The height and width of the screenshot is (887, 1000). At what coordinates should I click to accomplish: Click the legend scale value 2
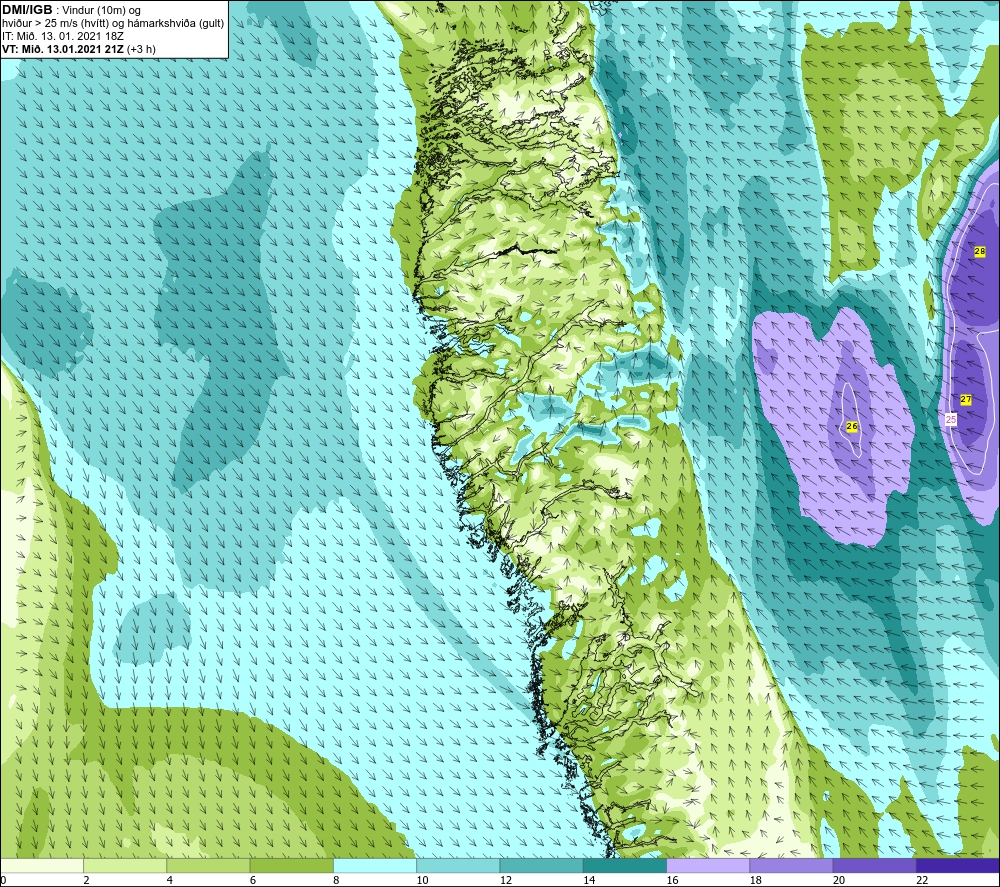[x=86, y=880]
